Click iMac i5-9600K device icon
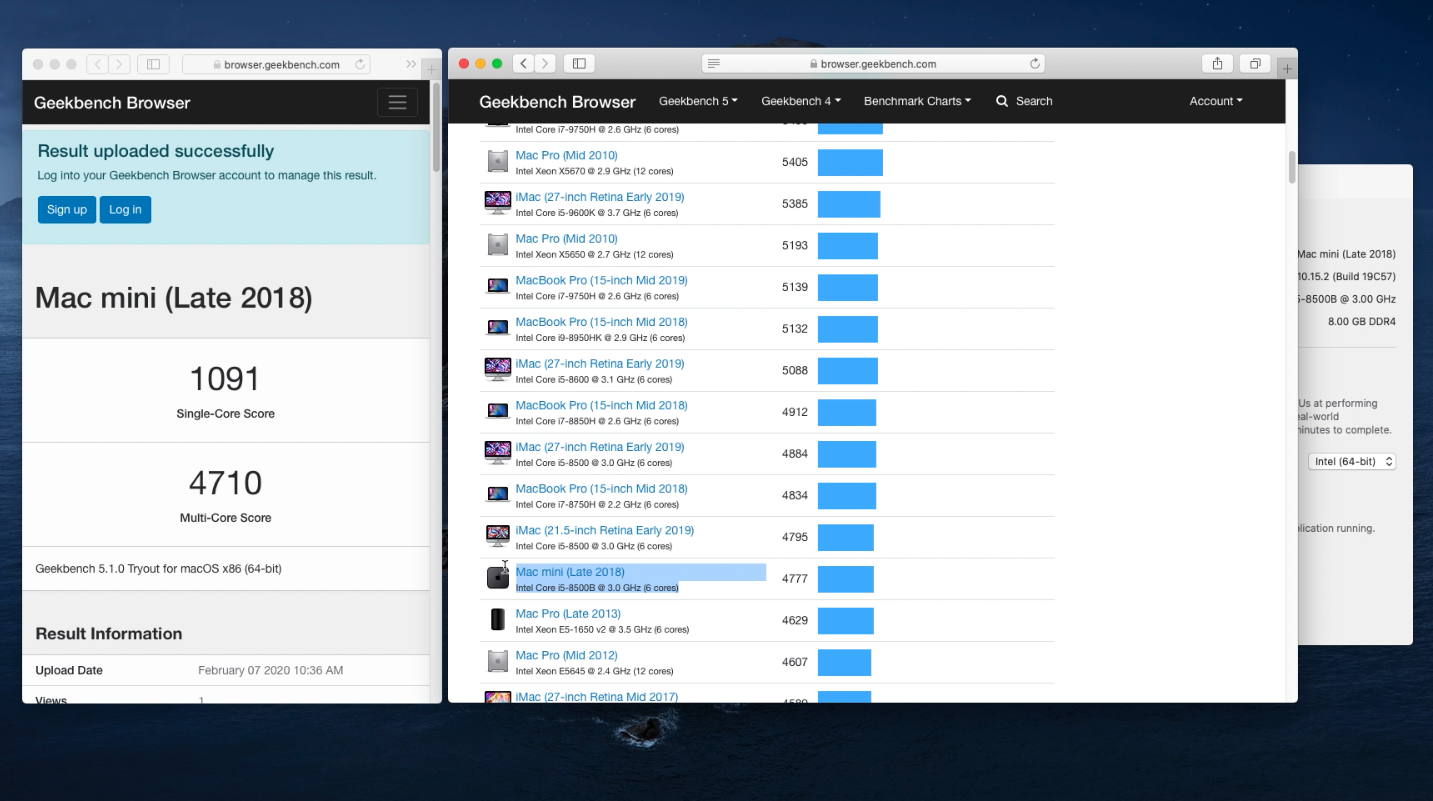This screenshot has height=801, width=1433. tap(497, 202)
